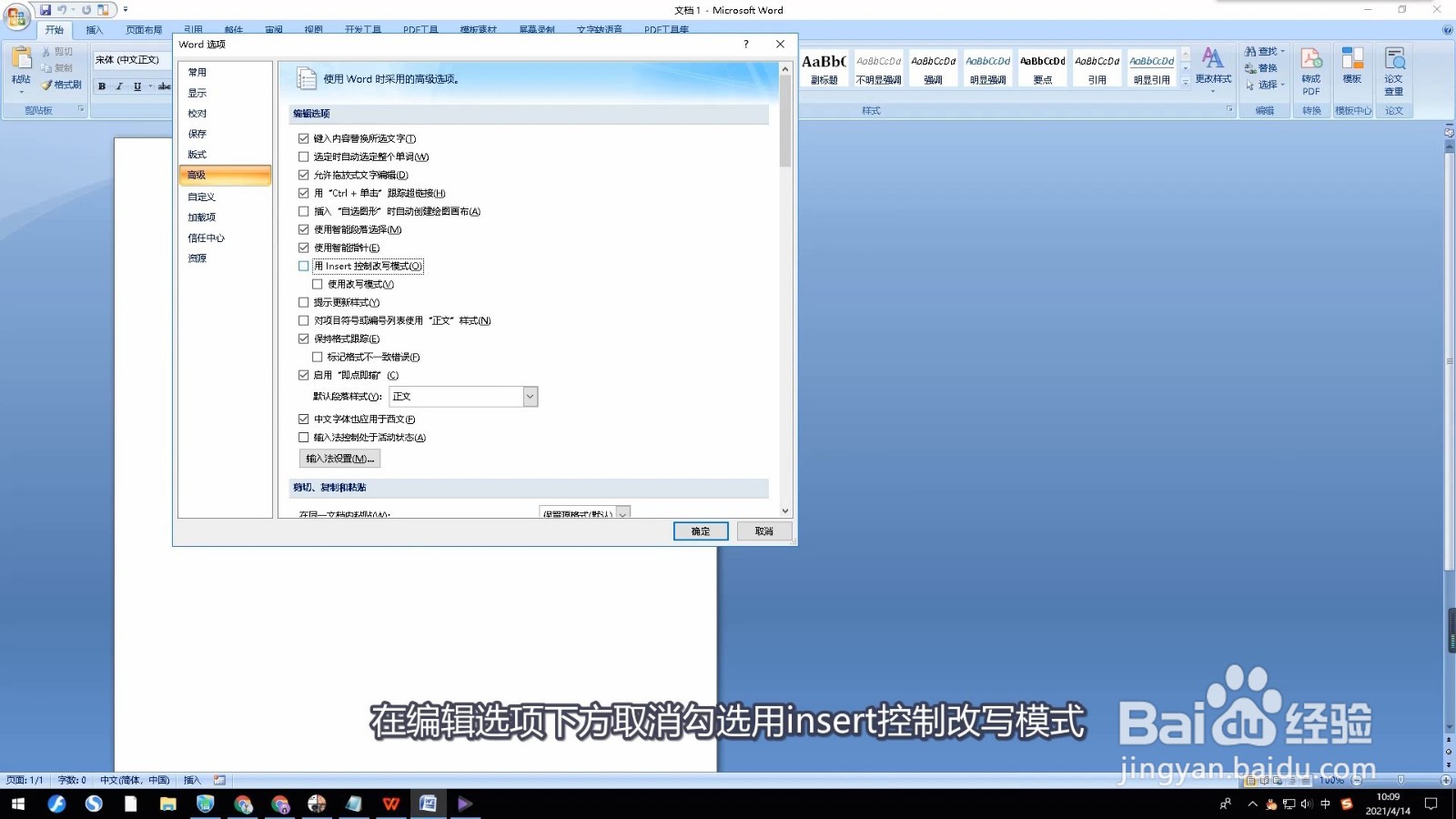Click the Word icon in taskbar
The width and height of the screenshot is (1456, 819).
429,804
